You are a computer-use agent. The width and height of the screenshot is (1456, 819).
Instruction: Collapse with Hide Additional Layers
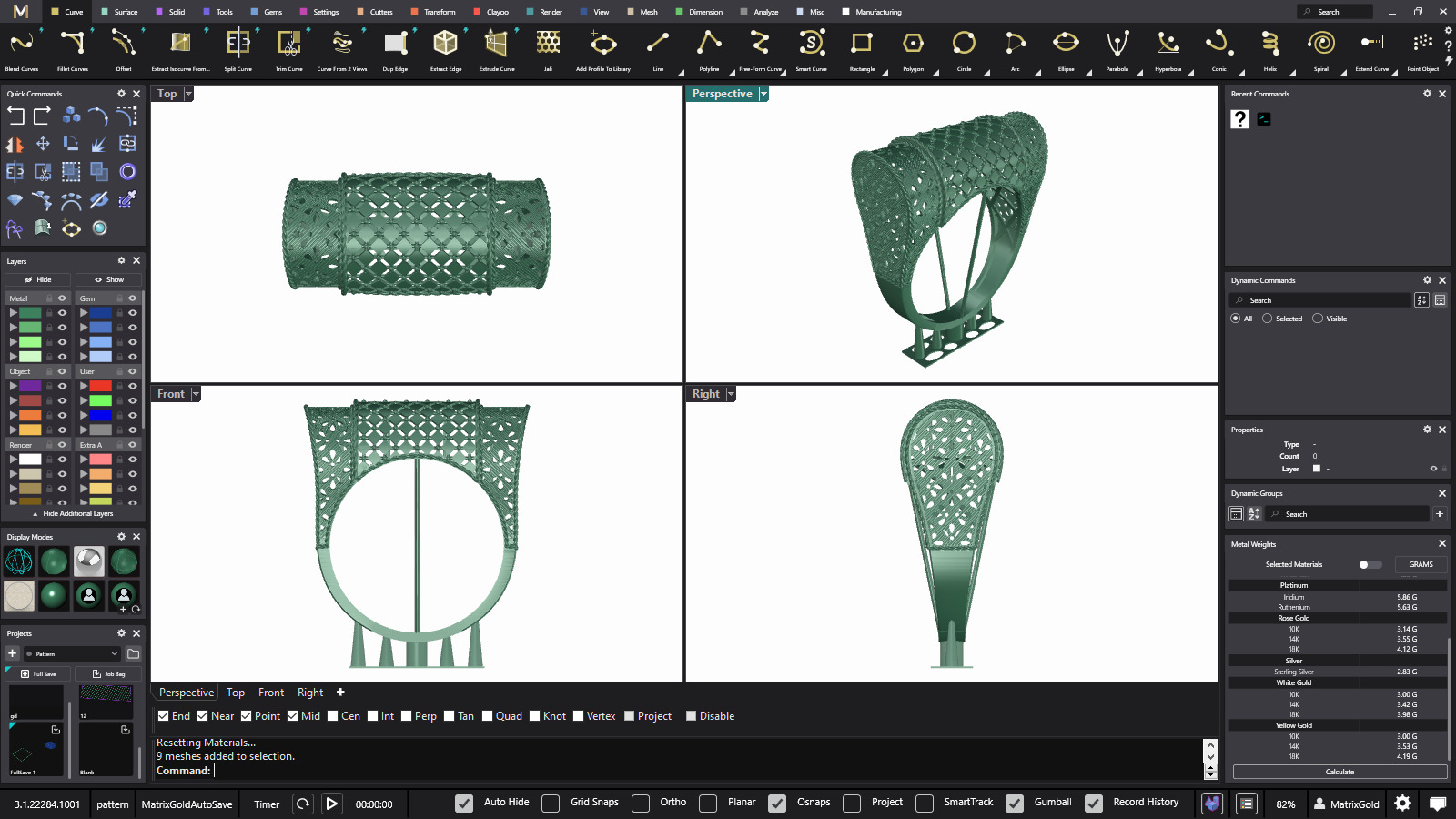(73, 513)
